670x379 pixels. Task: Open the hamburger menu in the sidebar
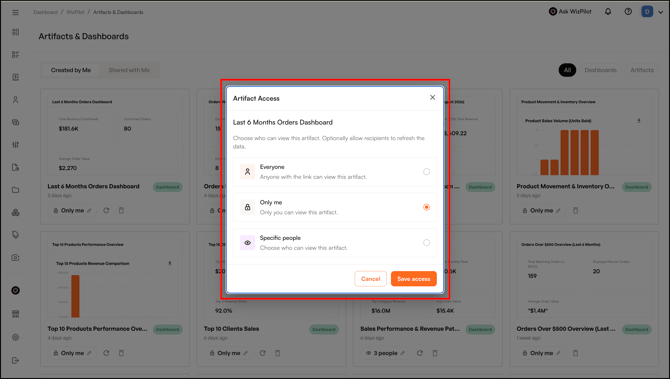pos(15,12)
